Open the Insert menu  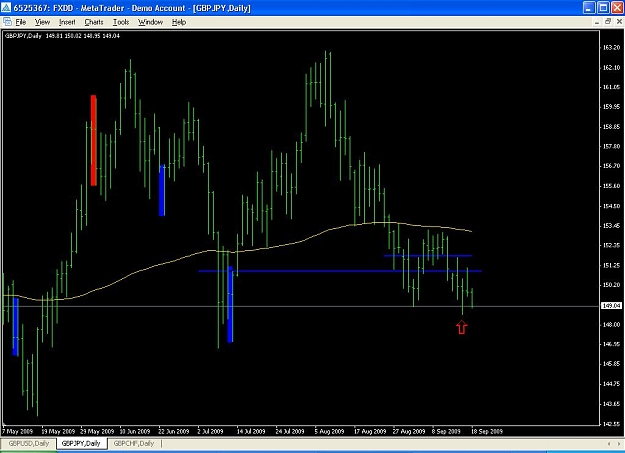67,22
